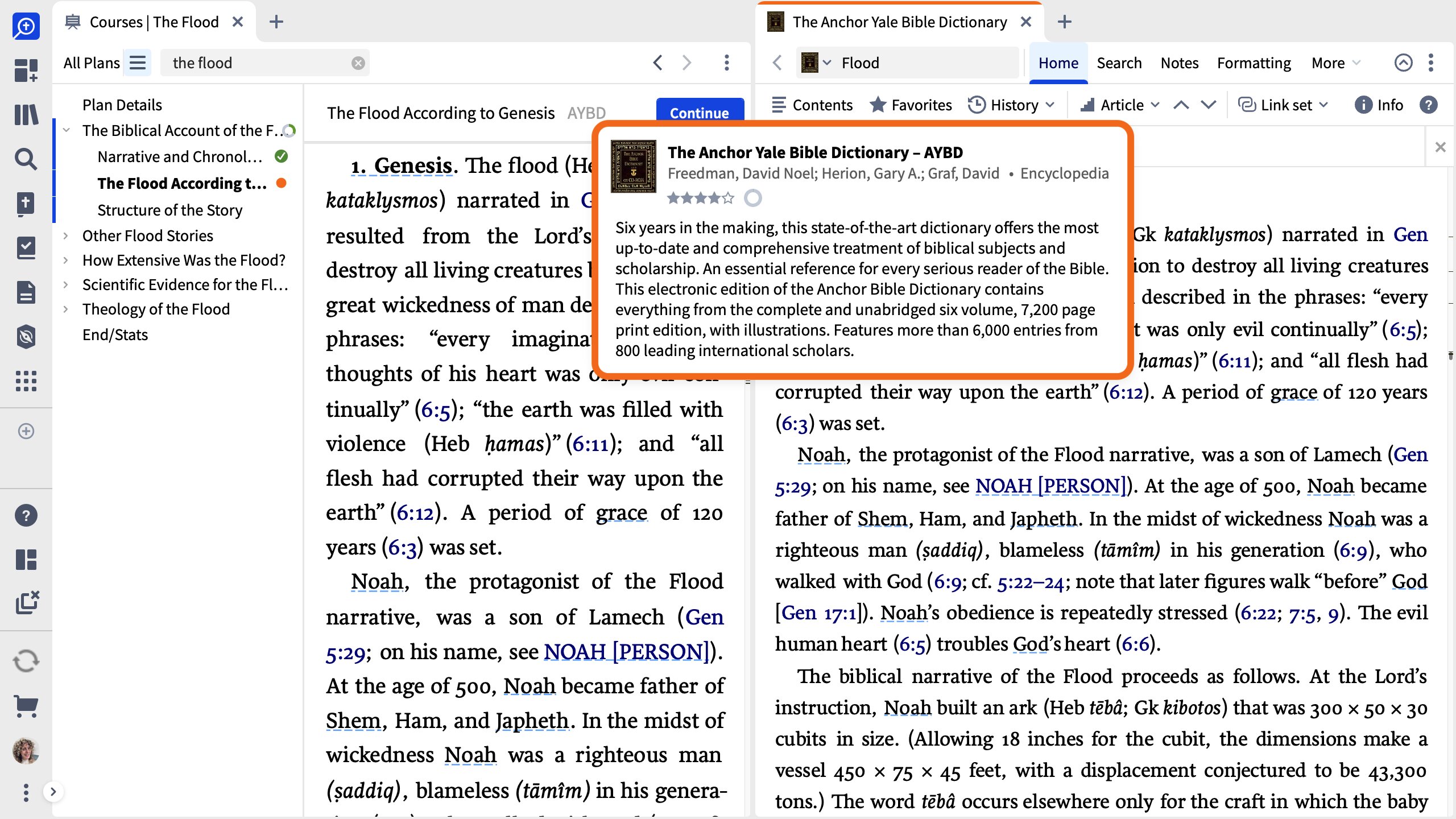
Task: Switch to the Search toolbar tab
Action: point(1119,63)
